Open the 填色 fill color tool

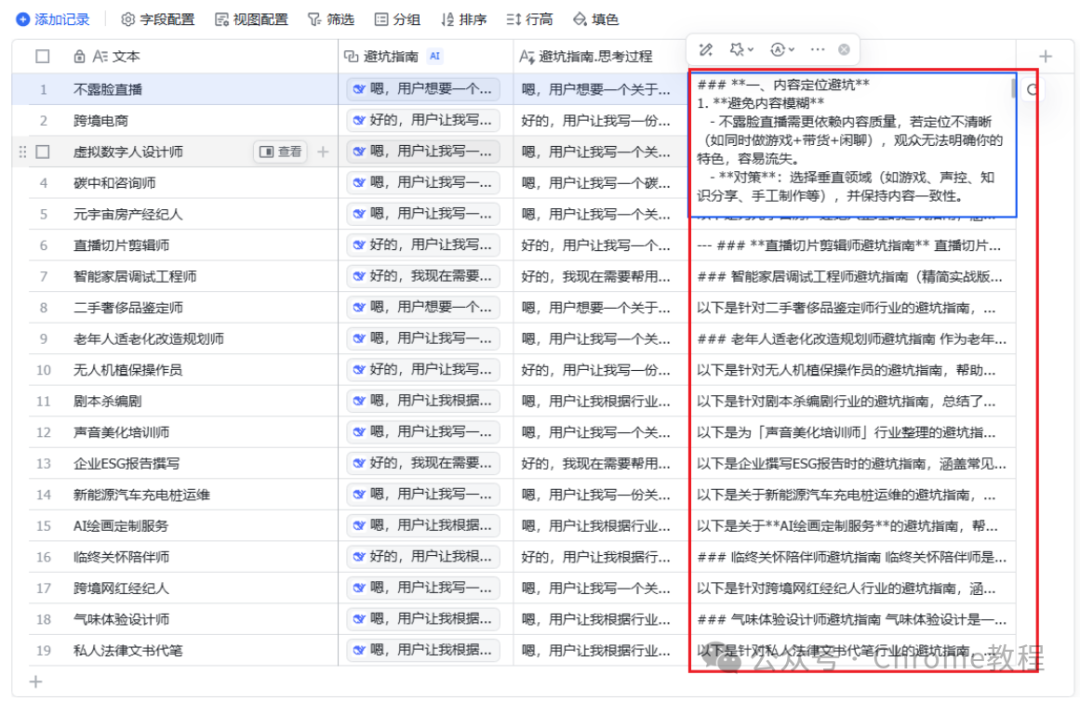(x=596, y=19)
